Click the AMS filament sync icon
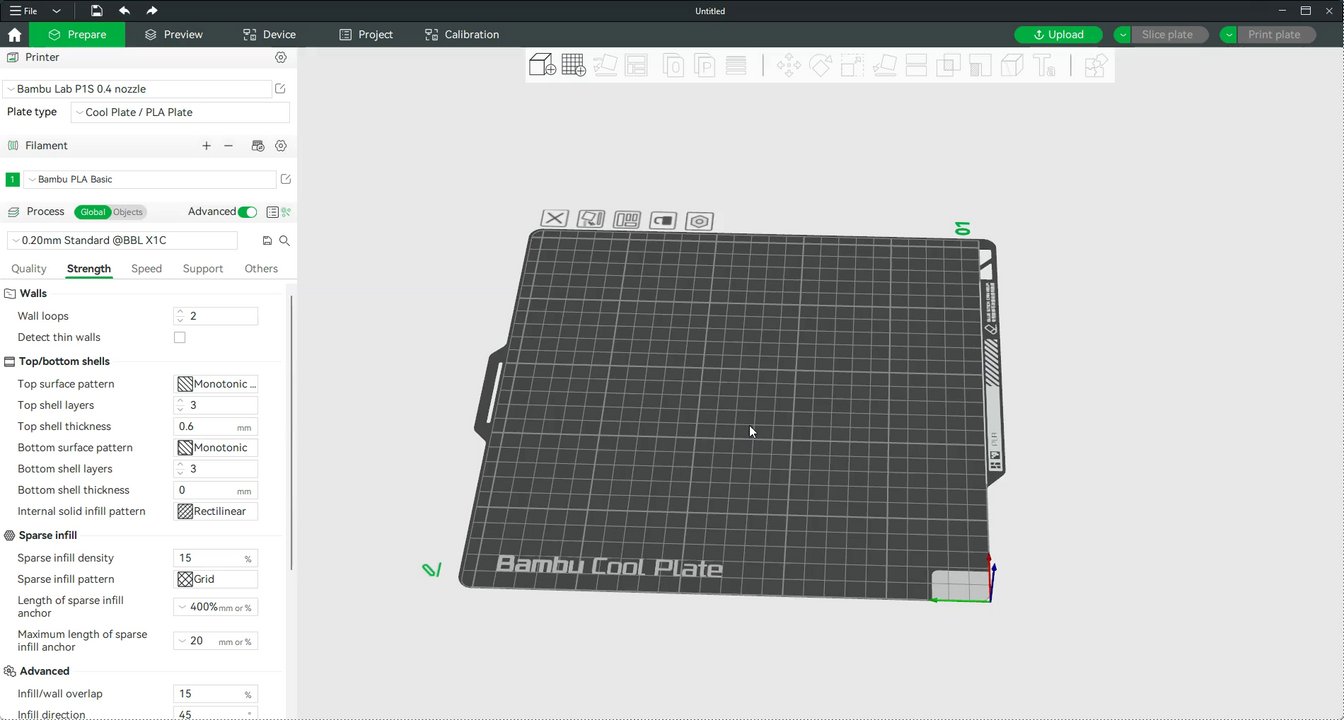This screenshot has height=720, width=1344. (258, 146)
